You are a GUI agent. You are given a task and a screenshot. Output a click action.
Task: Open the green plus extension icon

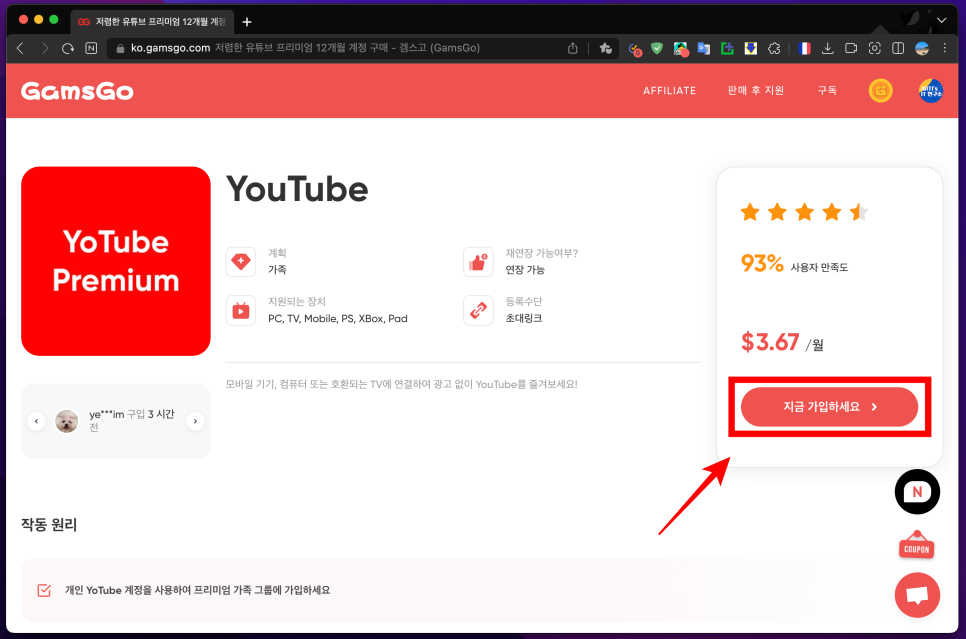pos(727,48)
